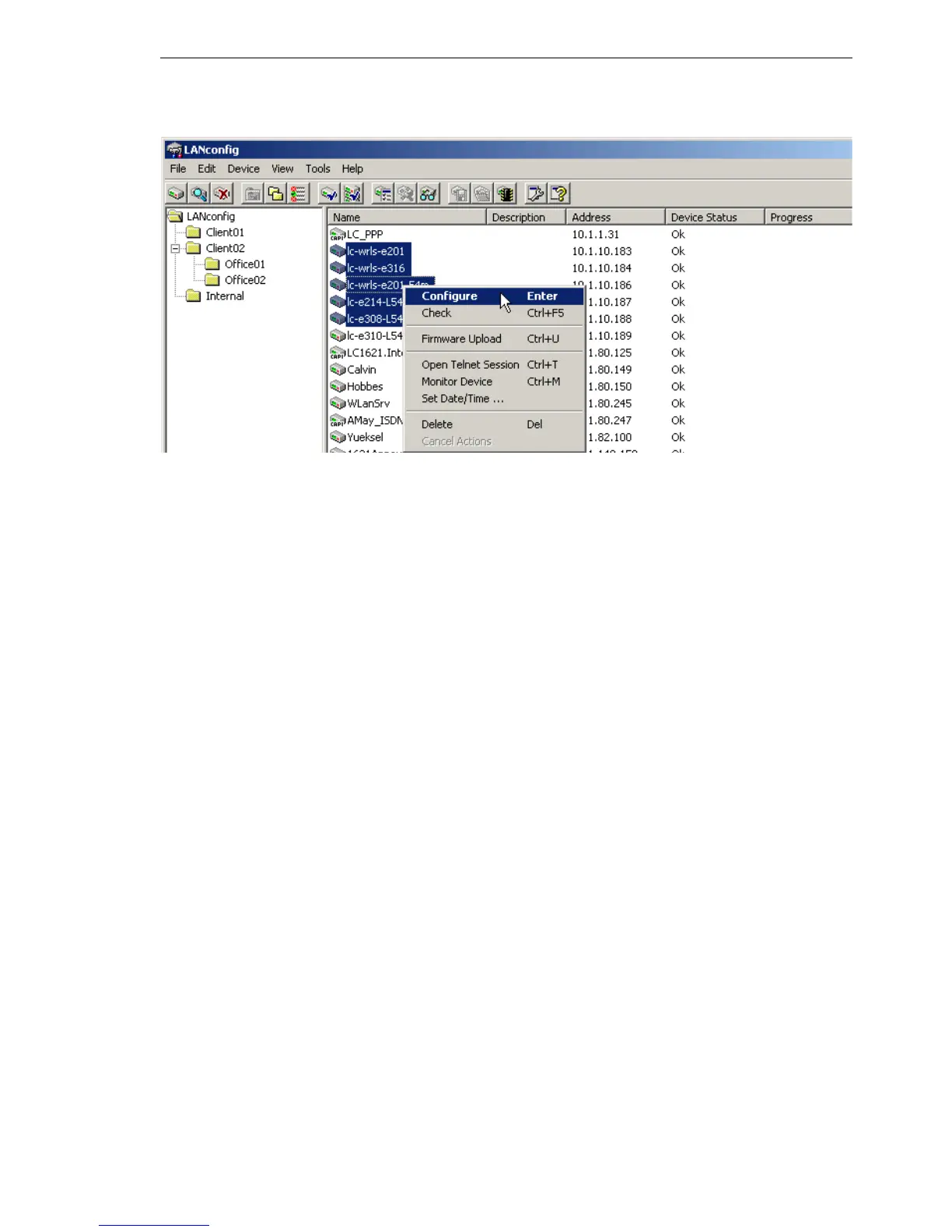The image size is (952, 1232).
Task: Click the yellow overlapping folders toolbar icon
Action: pyautogui.click(x=275, y=194)
